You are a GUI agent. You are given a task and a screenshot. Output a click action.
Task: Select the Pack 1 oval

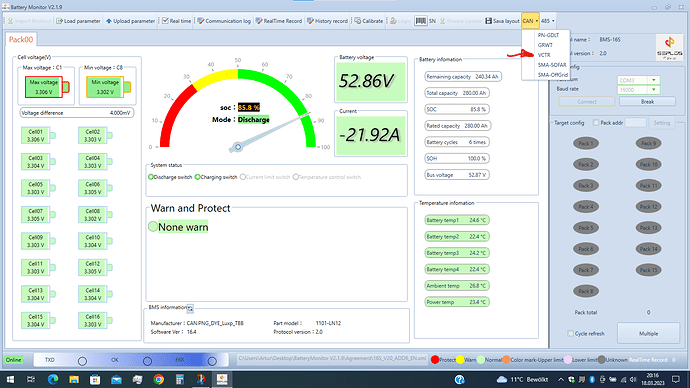(586, 143)
